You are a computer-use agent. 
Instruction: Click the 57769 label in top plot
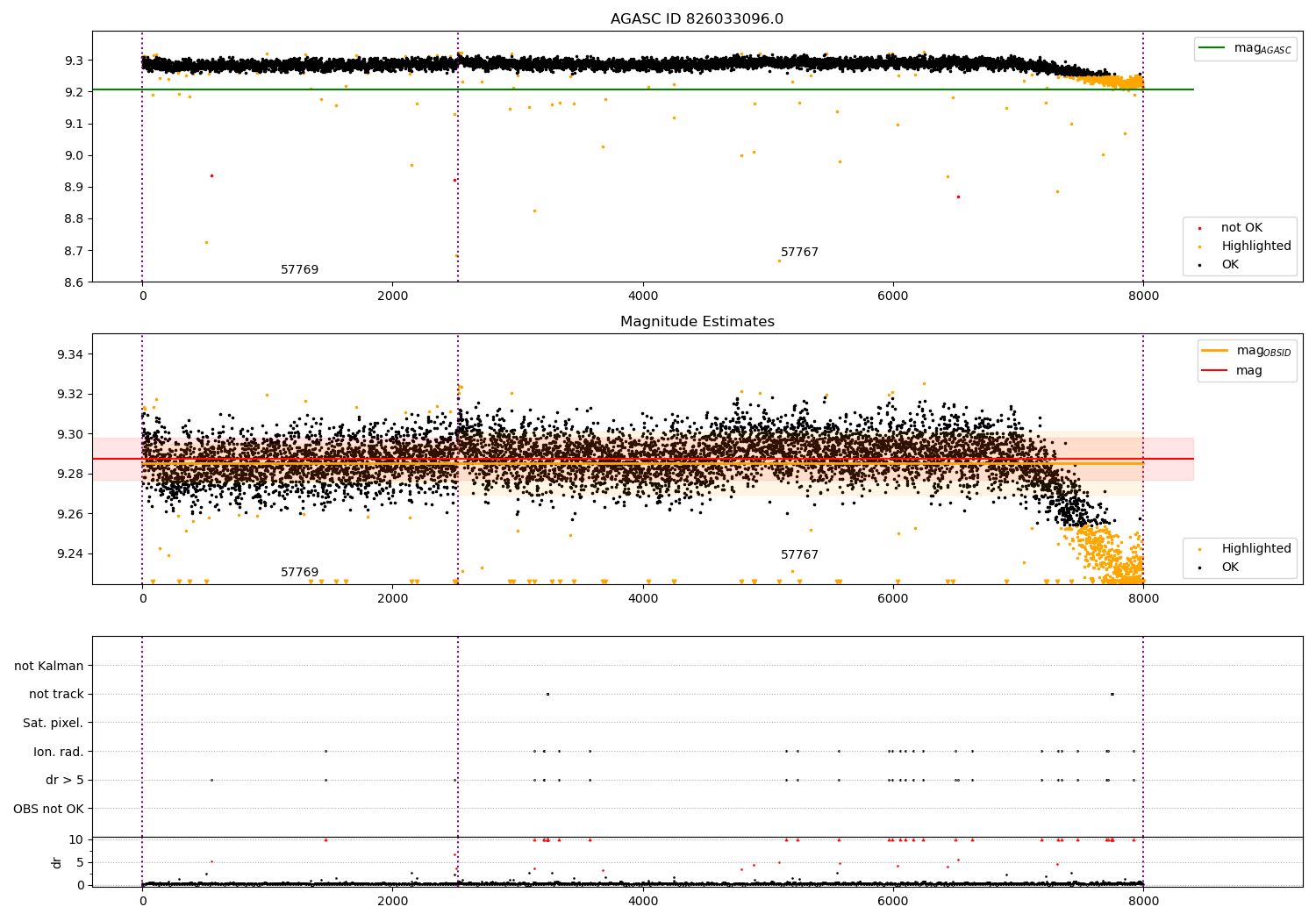click(299, 270)
